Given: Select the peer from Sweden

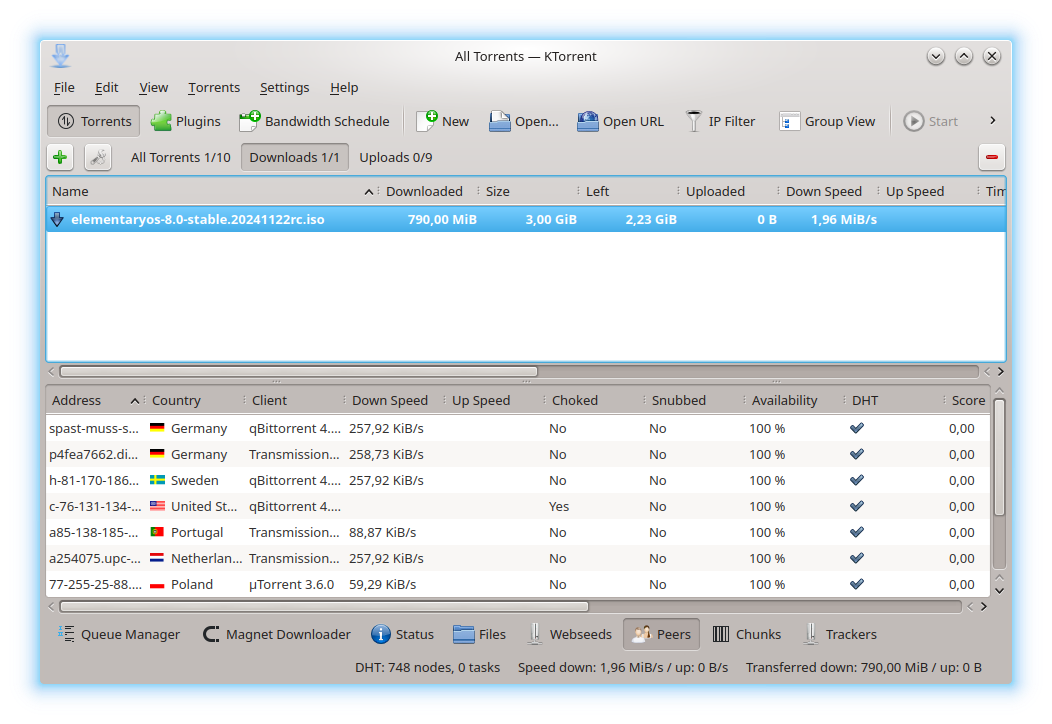Looking at the screenshot, I should [x=518, y=480].
